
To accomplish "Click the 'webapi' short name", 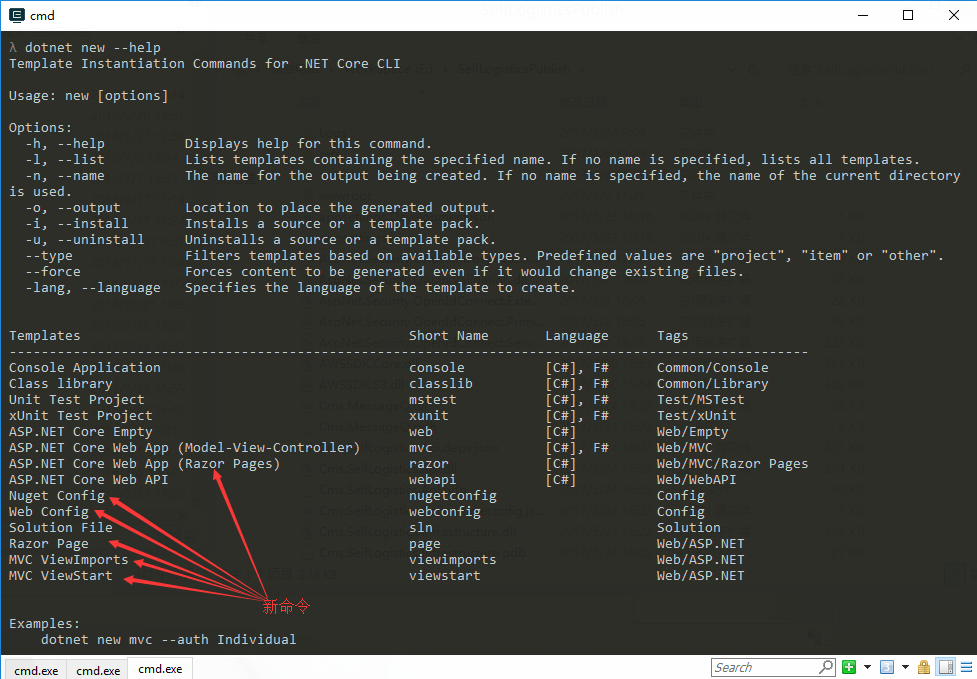I will pyautogui.click(x=432, y=480).
